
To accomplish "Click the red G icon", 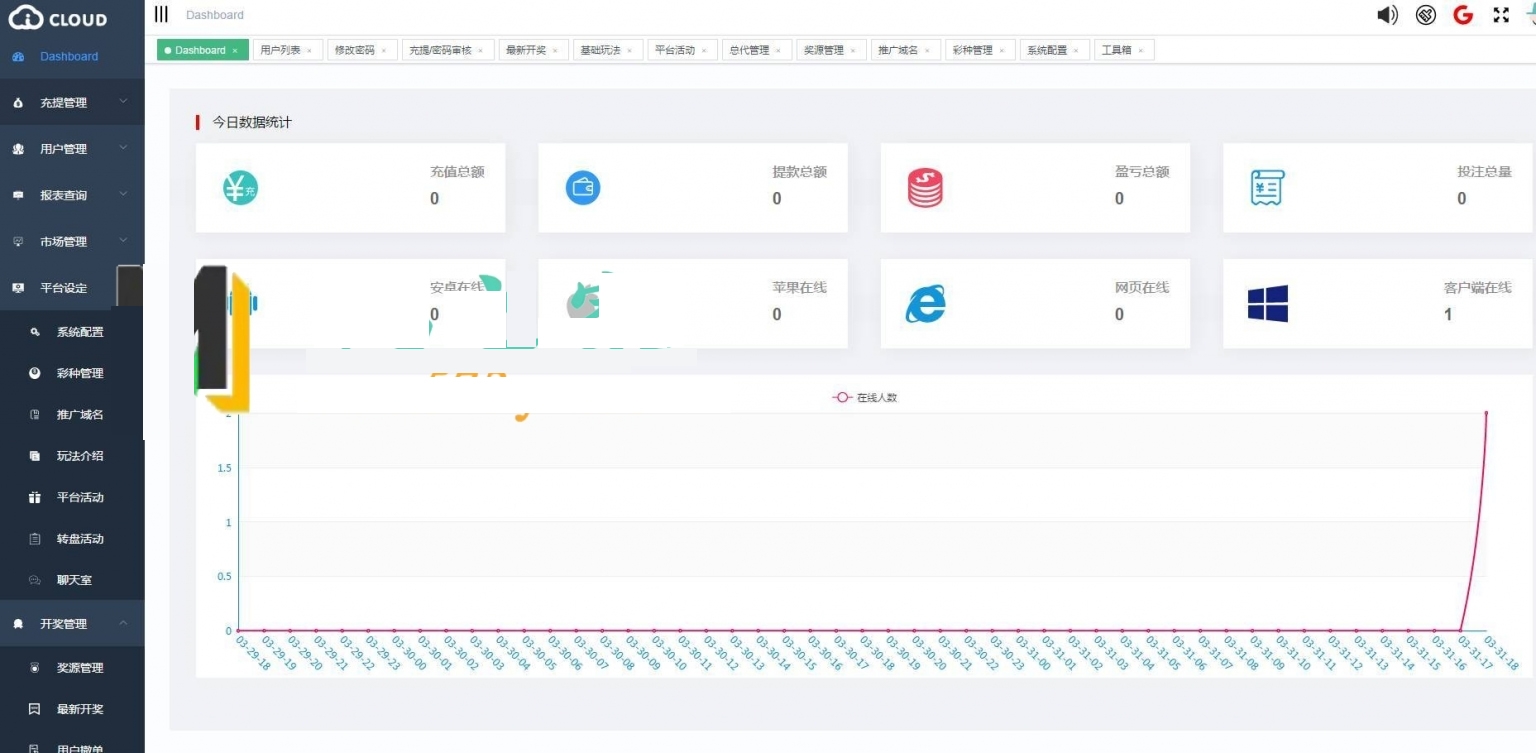I will (x=1463, y=15).
